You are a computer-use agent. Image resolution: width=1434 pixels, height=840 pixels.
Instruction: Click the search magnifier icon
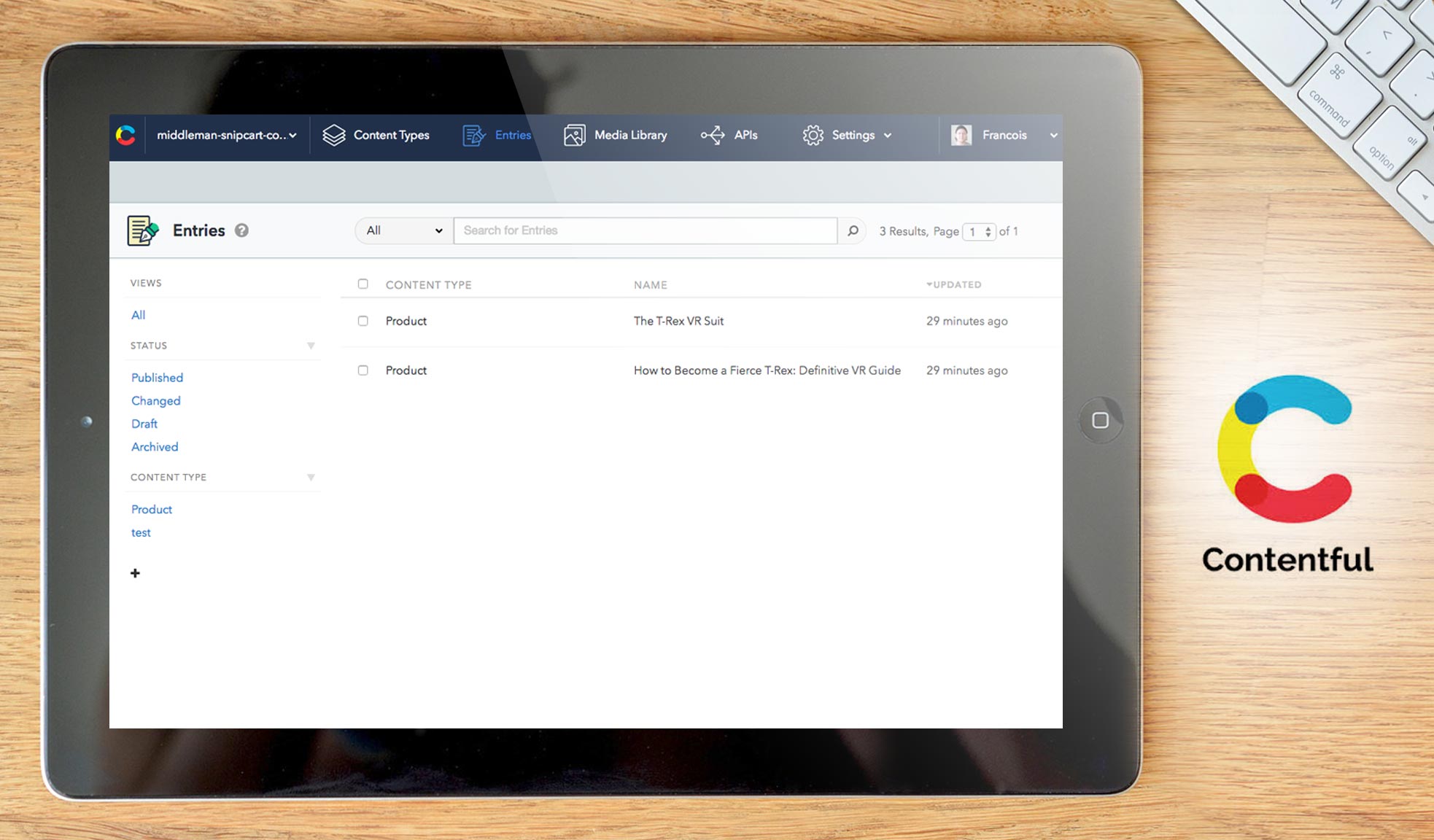(851, 230)
